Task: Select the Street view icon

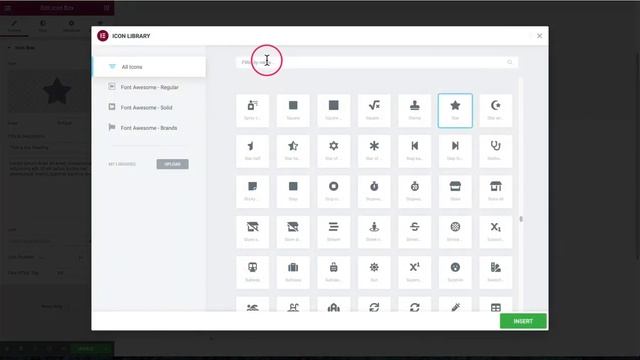Action: (374, 232)
